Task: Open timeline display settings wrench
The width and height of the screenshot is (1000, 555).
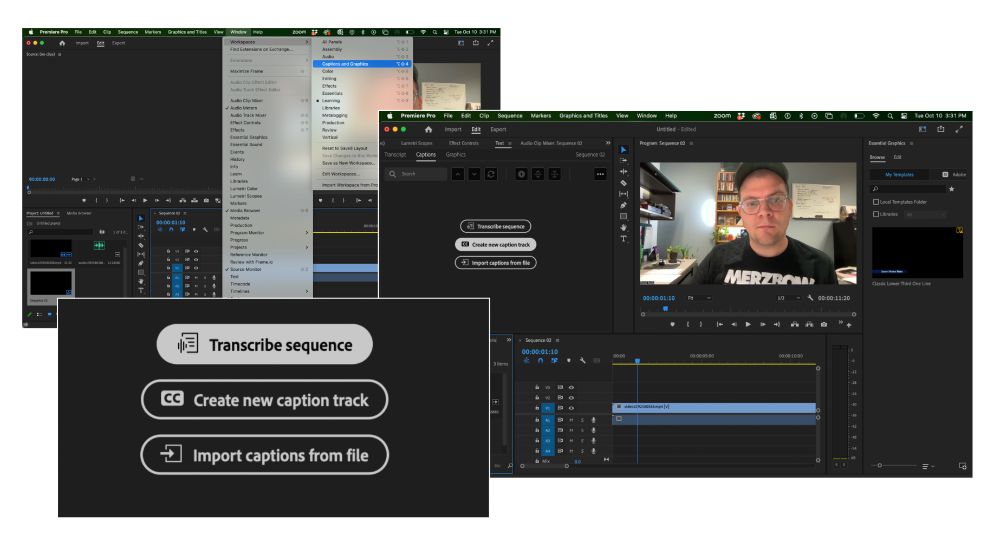Action: (x=582, y=361)
